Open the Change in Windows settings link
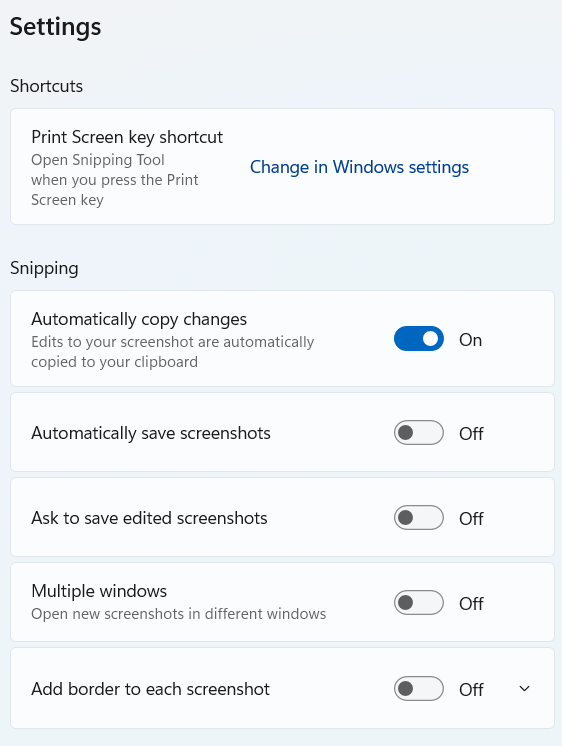The height and width of the screenshot is (746, 562). point(359,167)
